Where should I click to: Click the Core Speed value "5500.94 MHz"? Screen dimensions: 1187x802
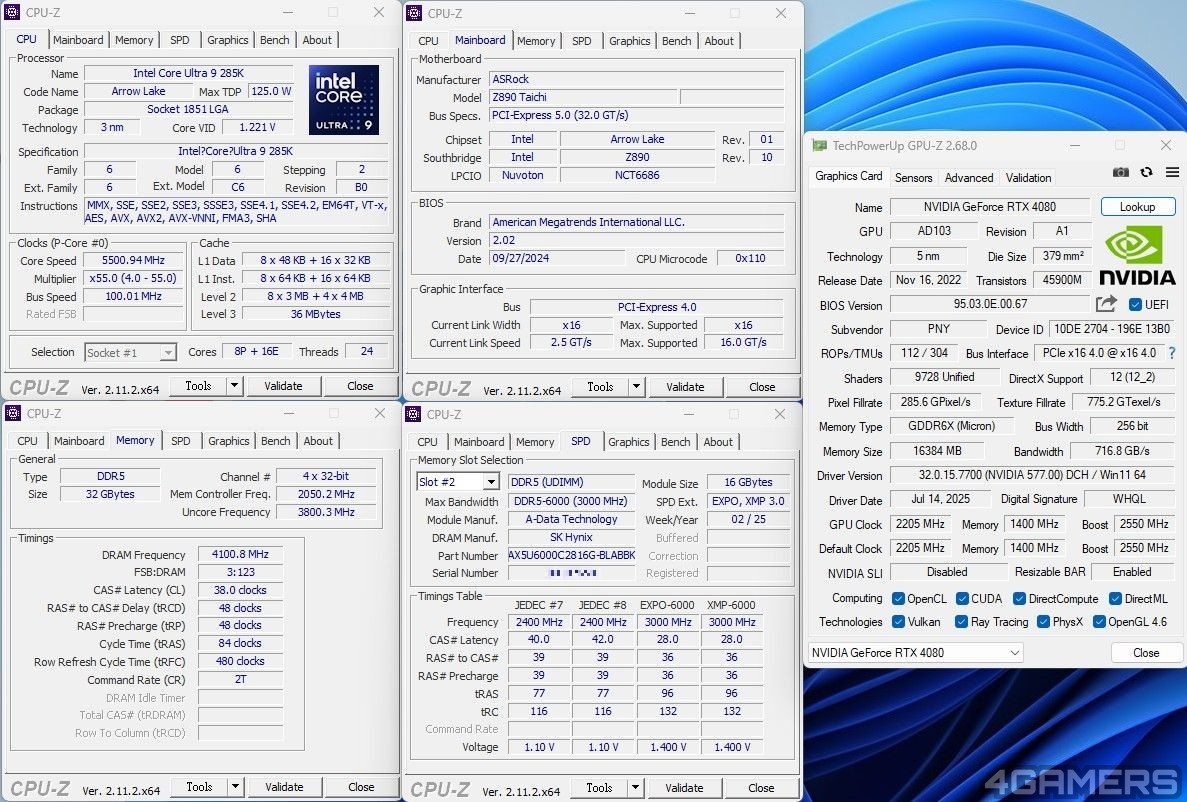(133, 261)
